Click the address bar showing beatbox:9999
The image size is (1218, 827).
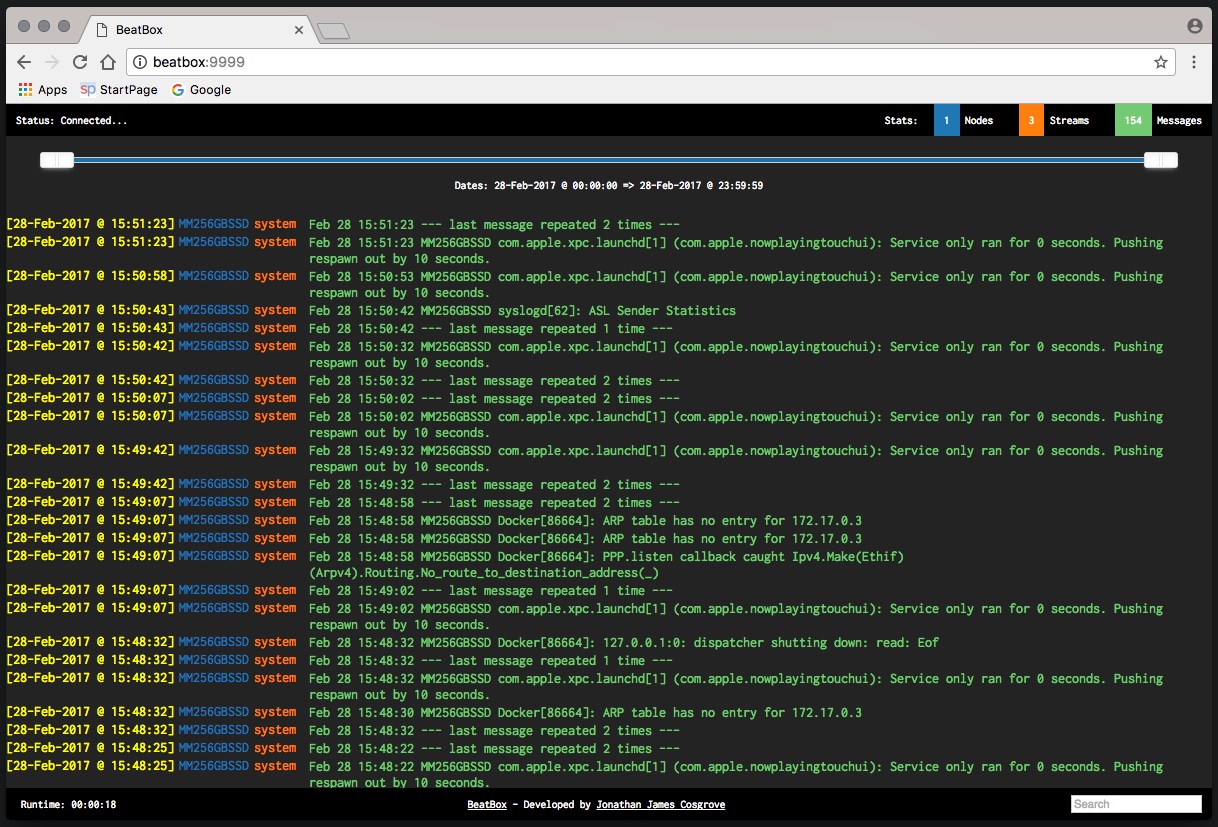650,62
